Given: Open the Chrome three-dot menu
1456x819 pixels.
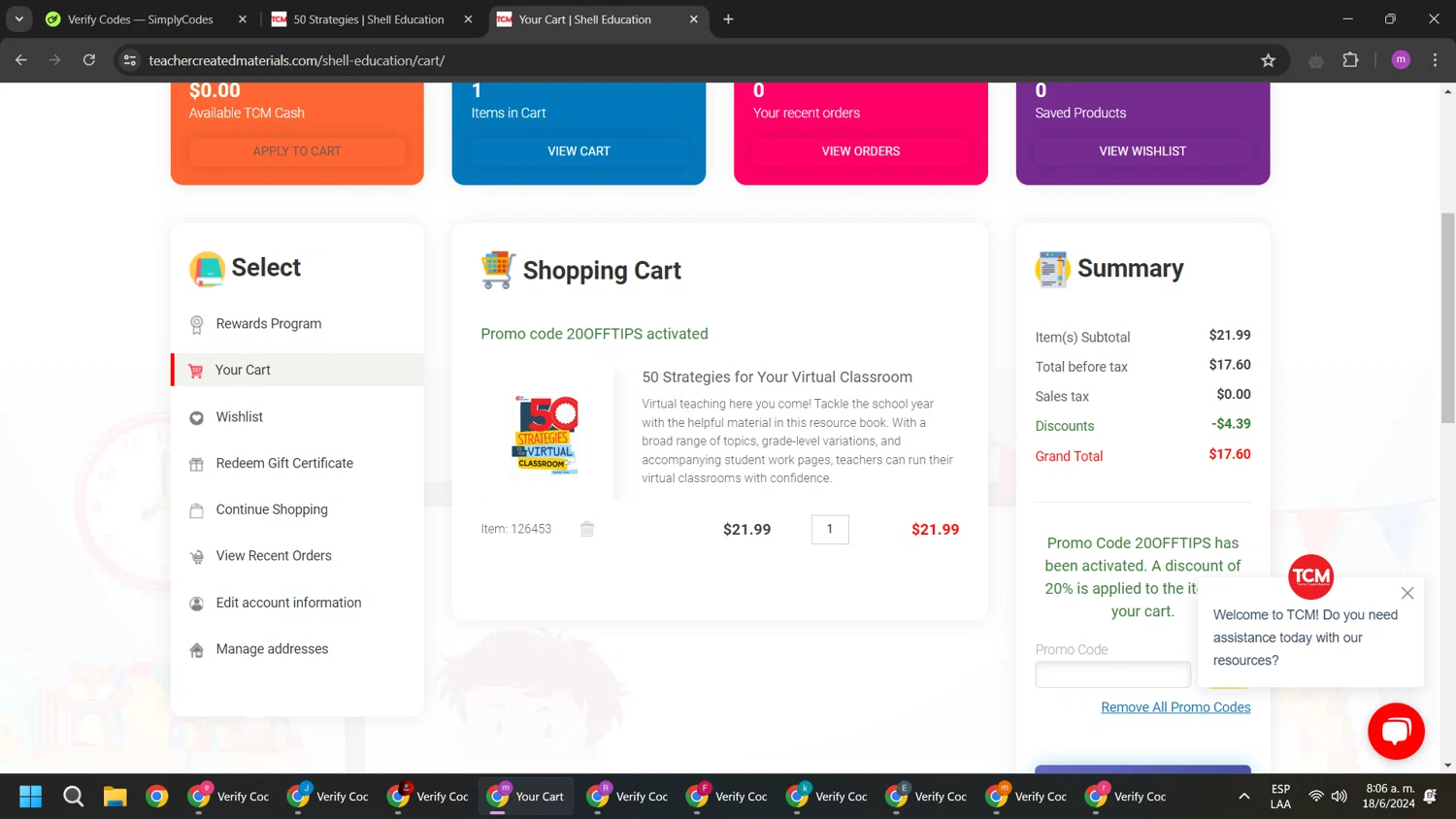Looking at the screenshot, I should pyautogui.click(x=1435, y=60).
